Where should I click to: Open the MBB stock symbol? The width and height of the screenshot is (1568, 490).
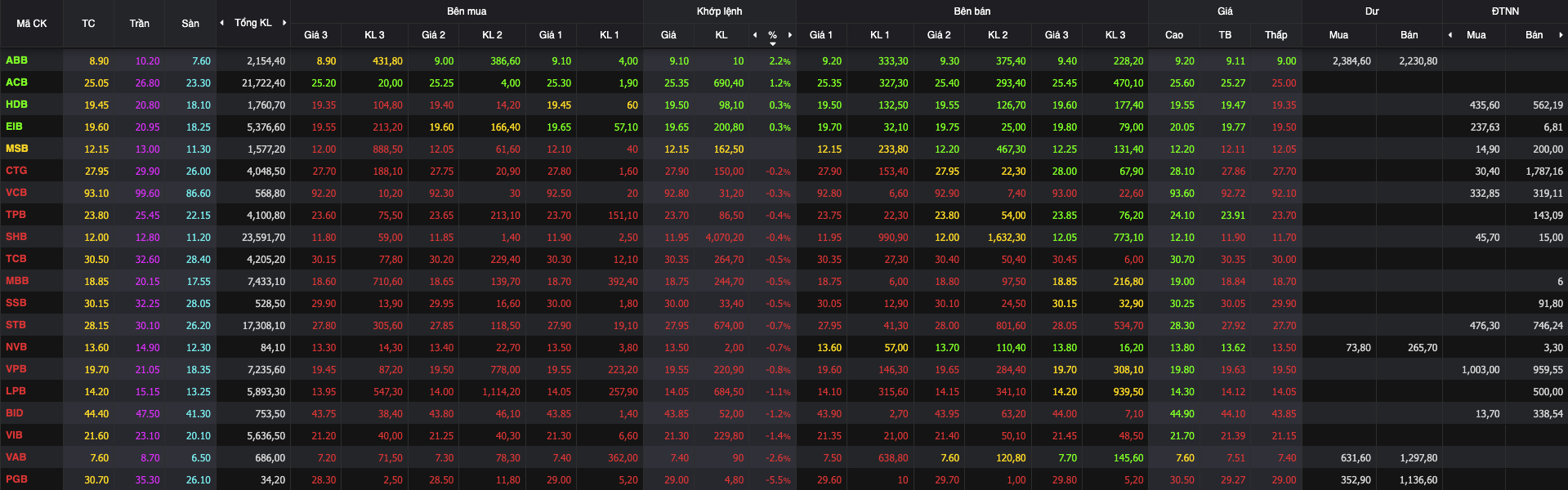click(x=17, y=281)
